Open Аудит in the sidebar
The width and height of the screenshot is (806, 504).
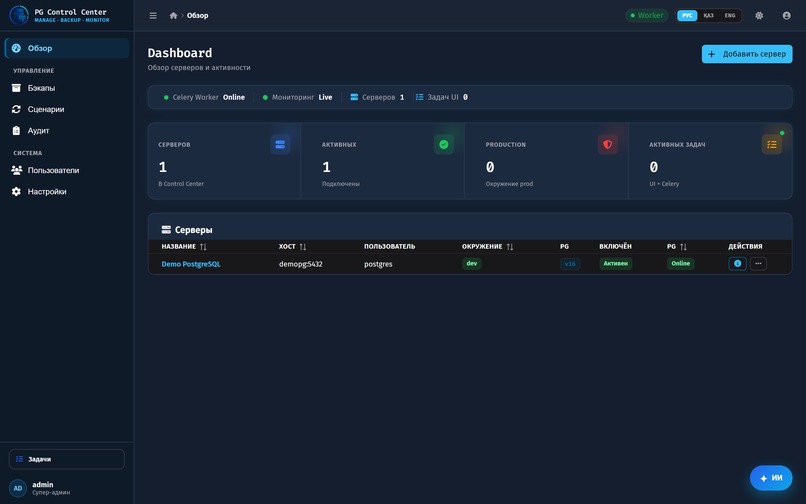tap(67, 131)
